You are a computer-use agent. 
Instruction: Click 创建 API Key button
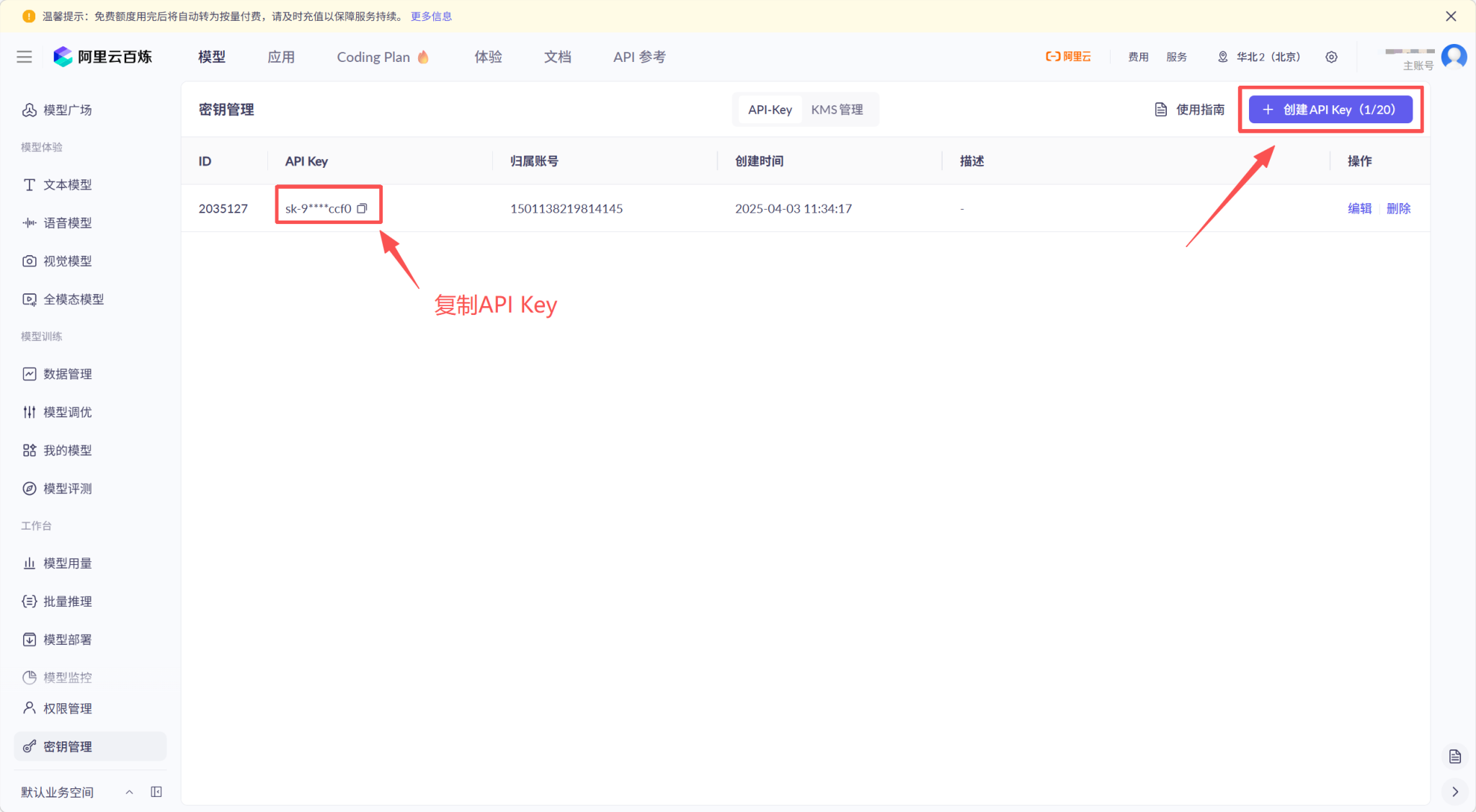pos(1330,110)
